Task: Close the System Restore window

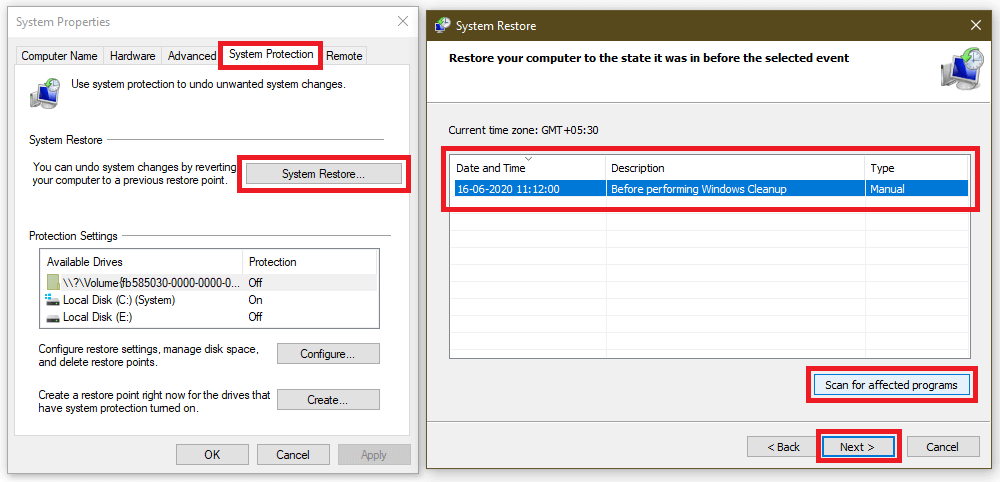Action: (x=975, y=25)
